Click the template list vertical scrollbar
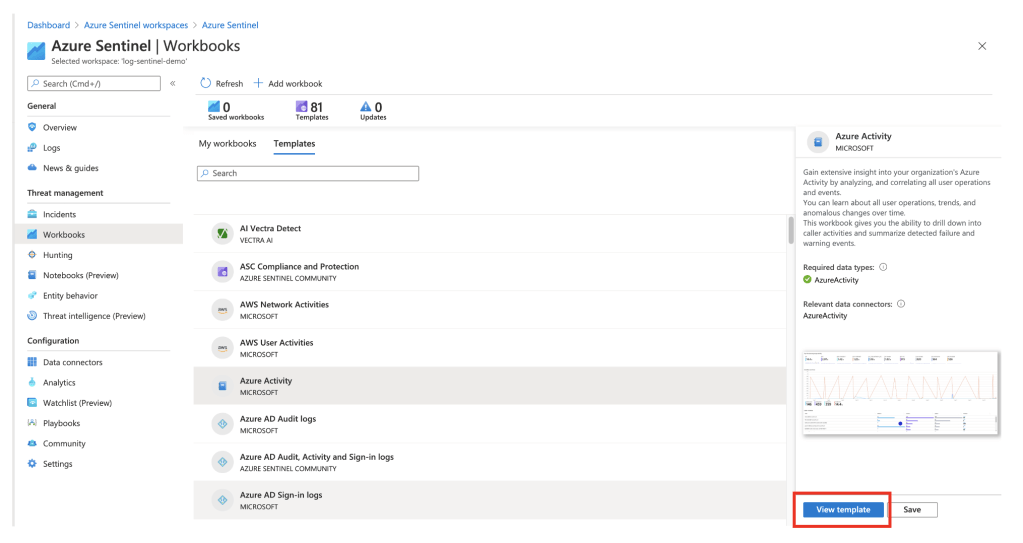Screen dimensions: 1023x543 790,232
